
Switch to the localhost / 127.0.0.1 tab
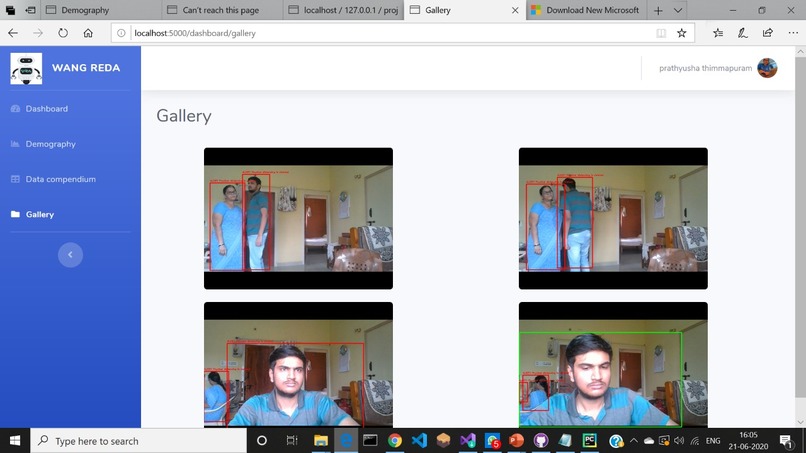[x=343, y=10]
